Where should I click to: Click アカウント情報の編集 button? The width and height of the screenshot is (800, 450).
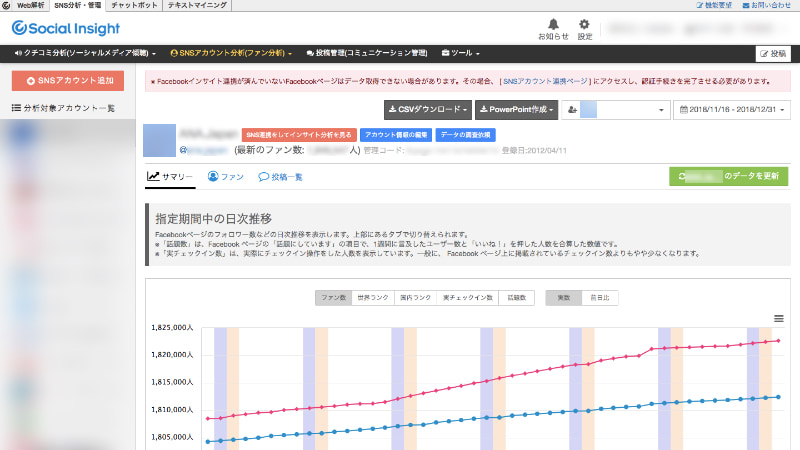tap(396, 135)
